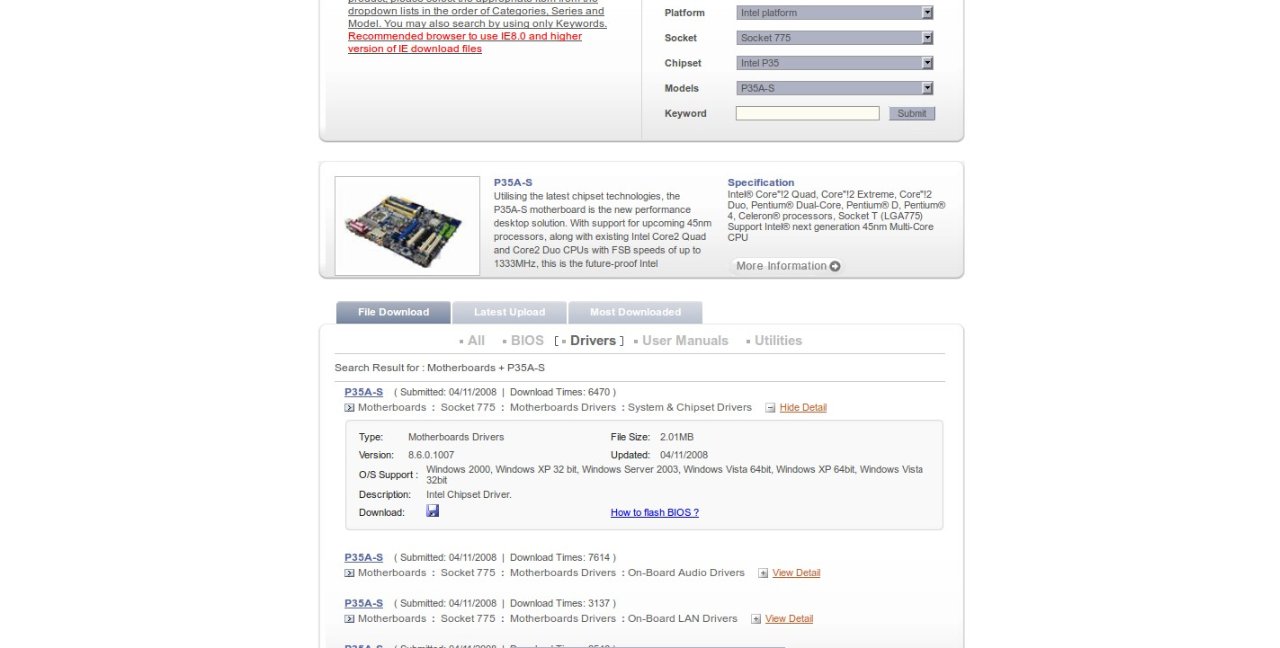
Task: Filter results by User Manuals
Action: coord(684,341)
